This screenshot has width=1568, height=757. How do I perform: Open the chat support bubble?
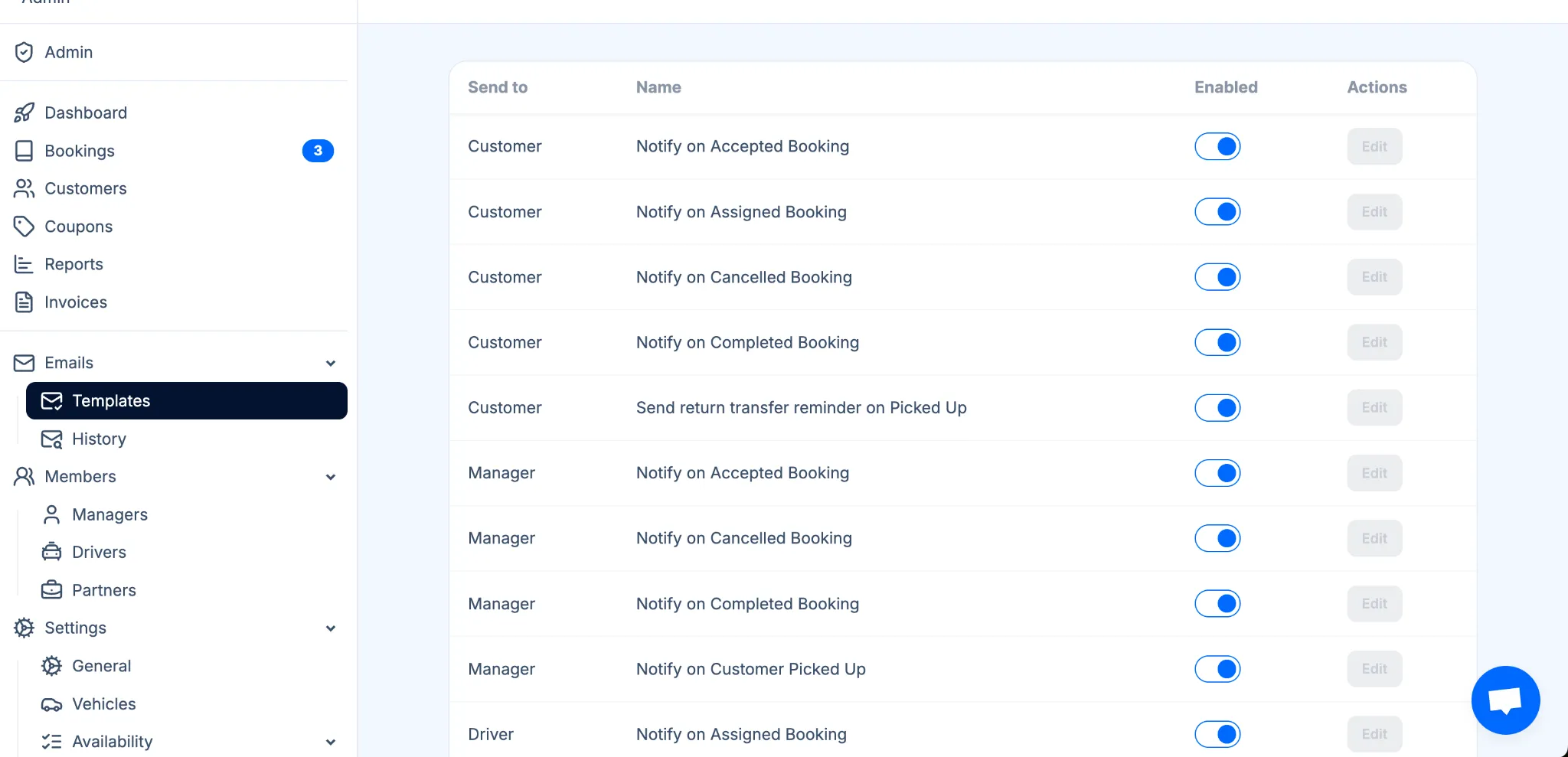1505,700
